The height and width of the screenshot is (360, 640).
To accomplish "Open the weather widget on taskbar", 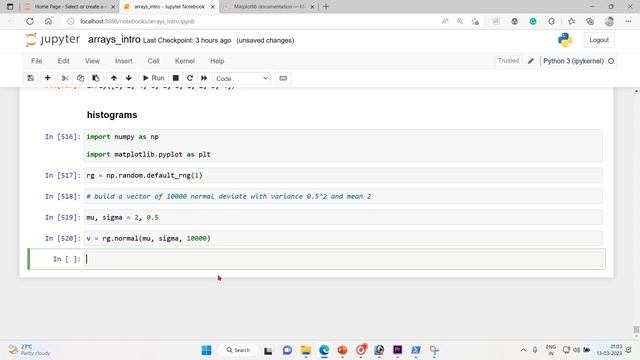I will pyautogui.click(x=29, y=350).
